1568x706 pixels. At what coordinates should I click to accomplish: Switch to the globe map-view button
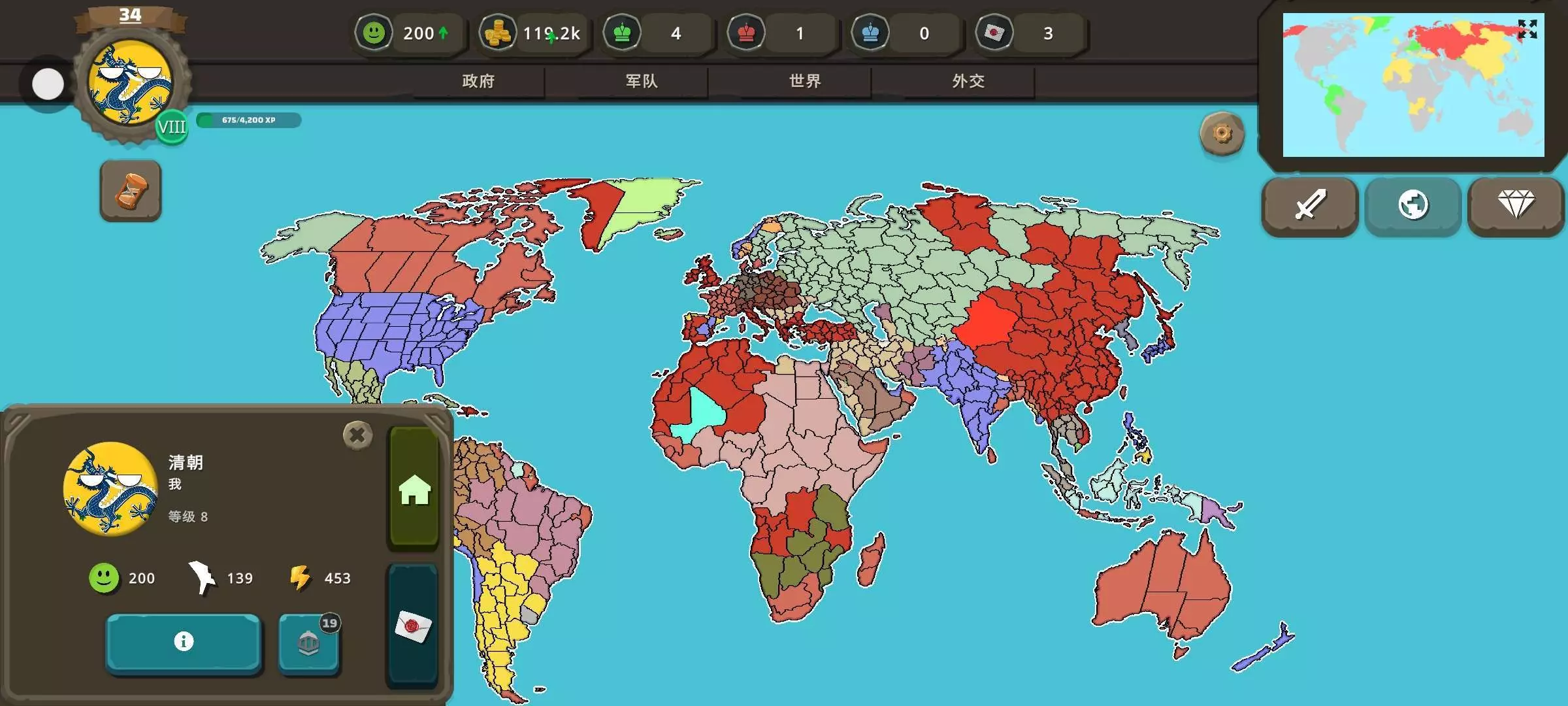tap(1413, 205)
